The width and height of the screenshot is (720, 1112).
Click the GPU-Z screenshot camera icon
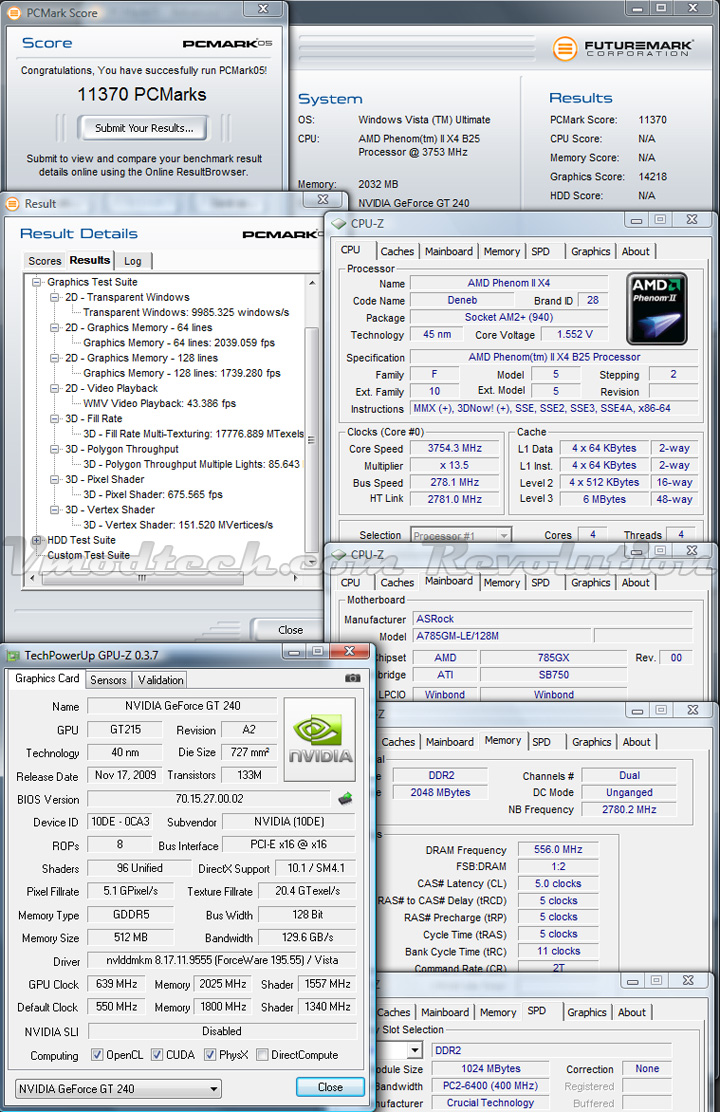point(352,678)
